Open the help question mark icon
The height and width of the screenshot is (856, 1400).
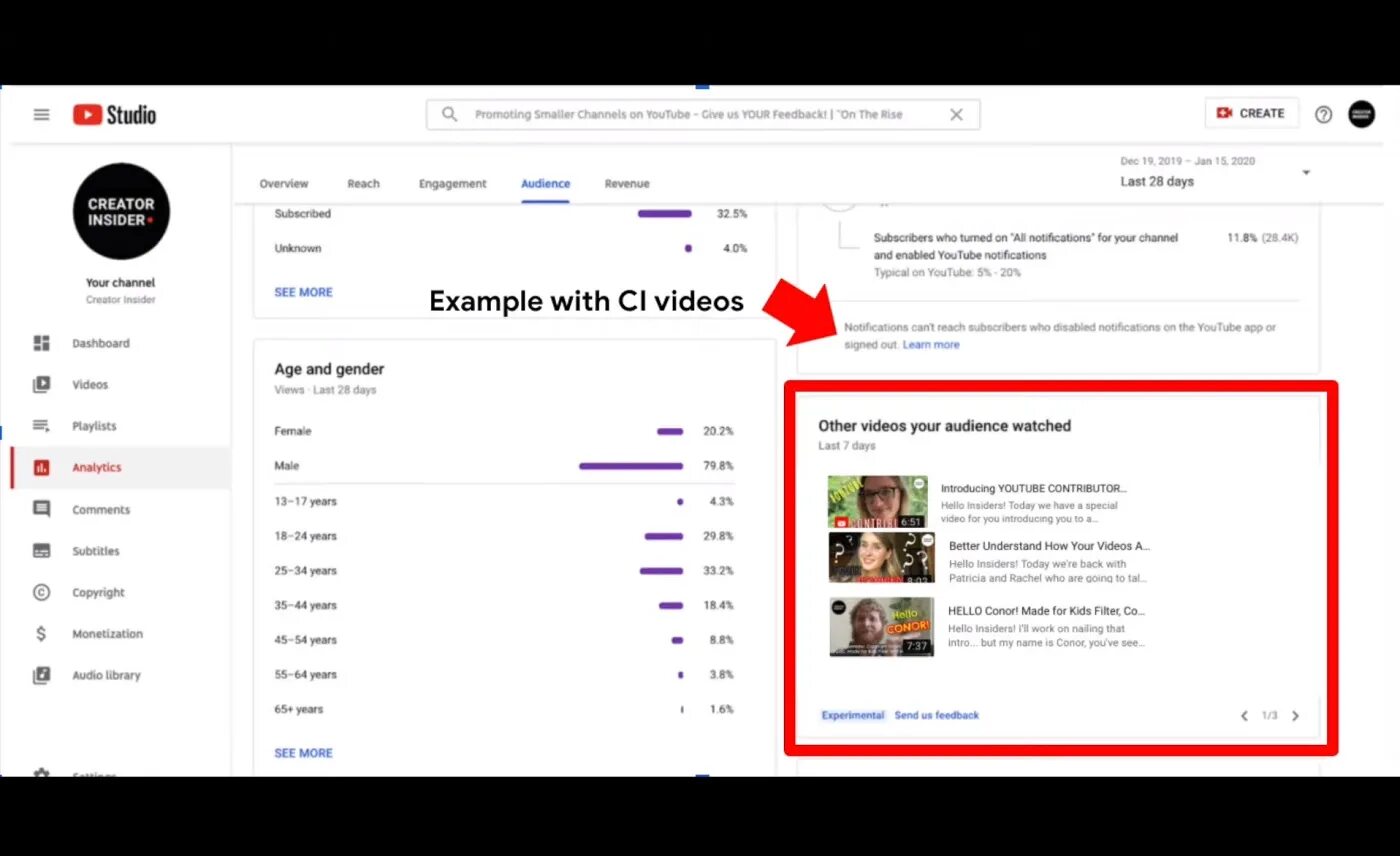(1323, 114)
